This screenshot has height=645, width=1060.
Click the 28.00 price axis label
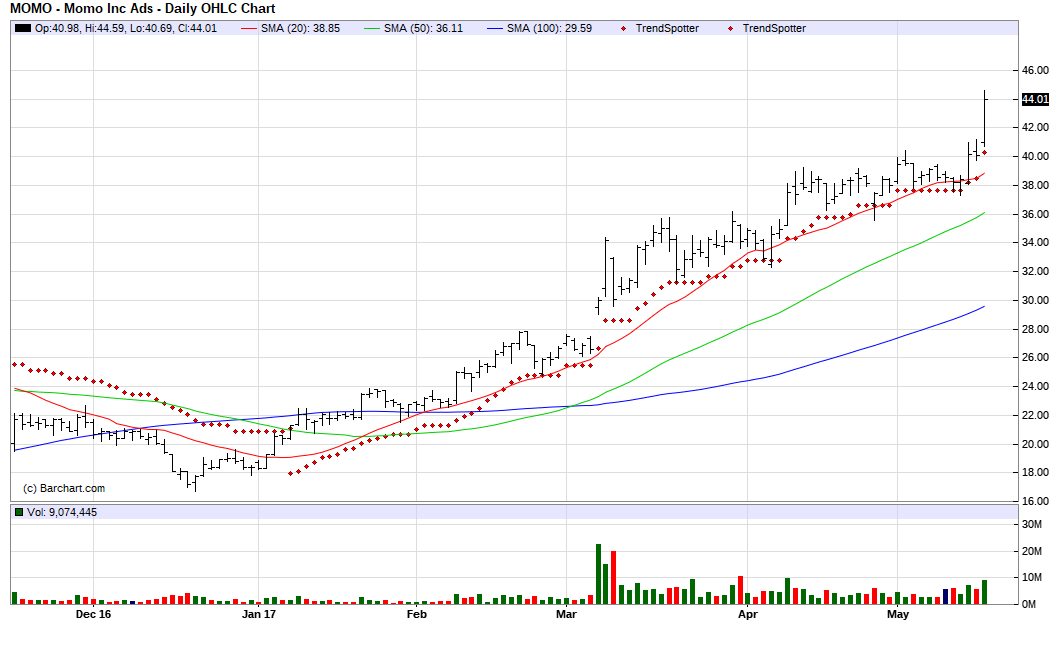tap(1035, 329)
